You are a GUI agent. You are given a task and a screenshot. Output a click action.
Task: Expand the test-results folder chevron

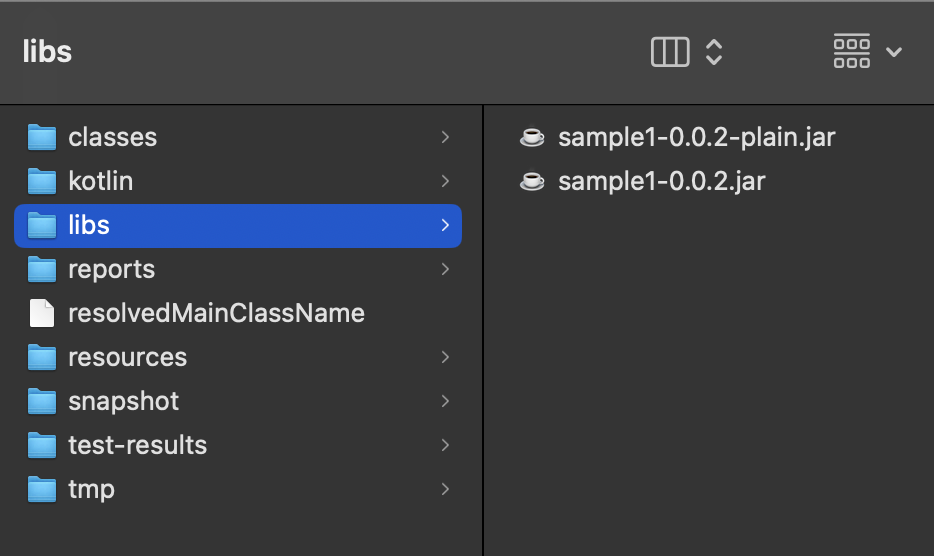[445, 445]
